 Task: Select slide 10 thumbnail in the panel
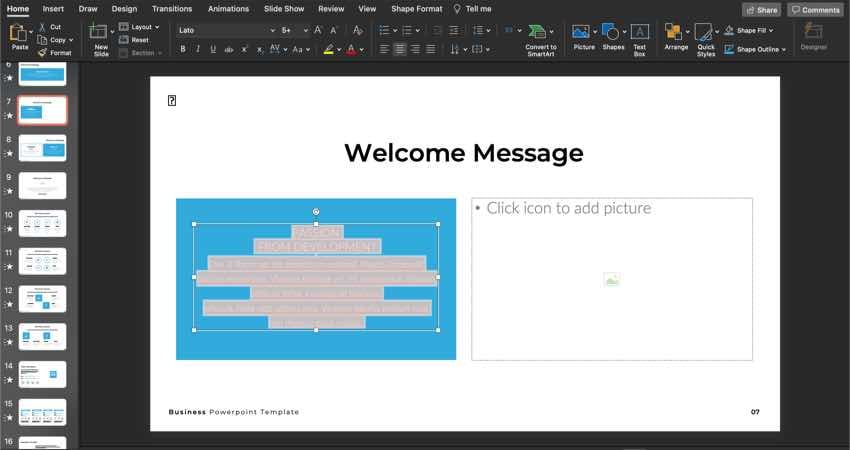pos(42,223)
